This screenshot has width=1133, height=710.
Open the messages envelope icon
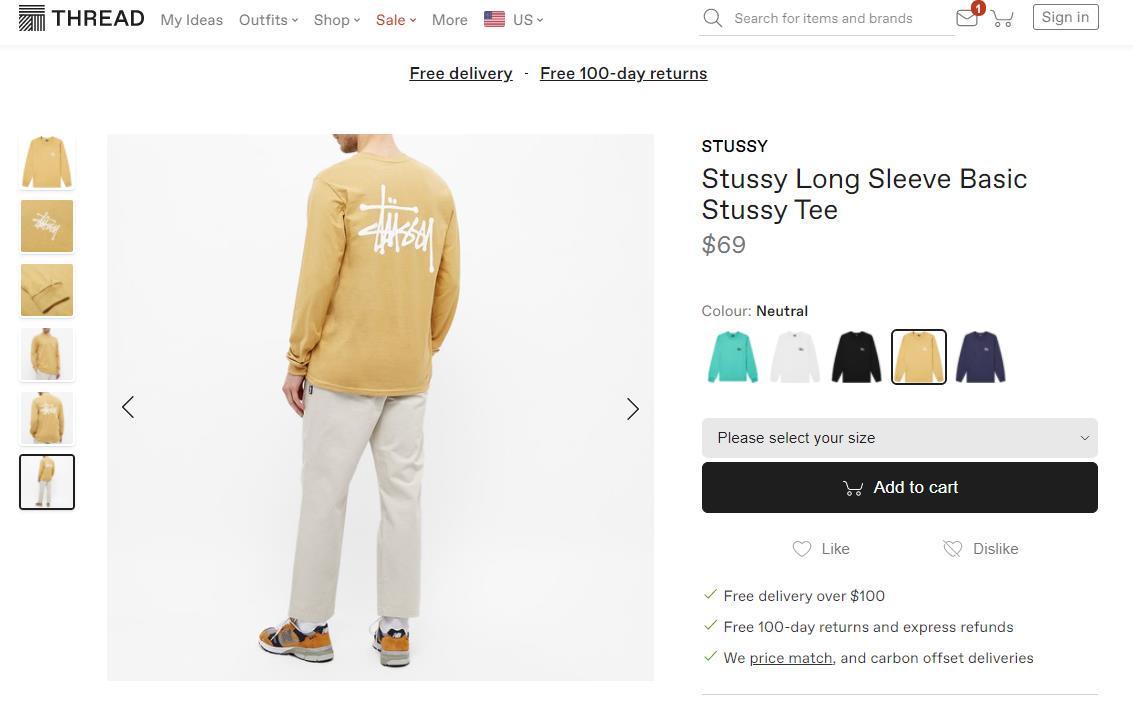pos(966,18)
